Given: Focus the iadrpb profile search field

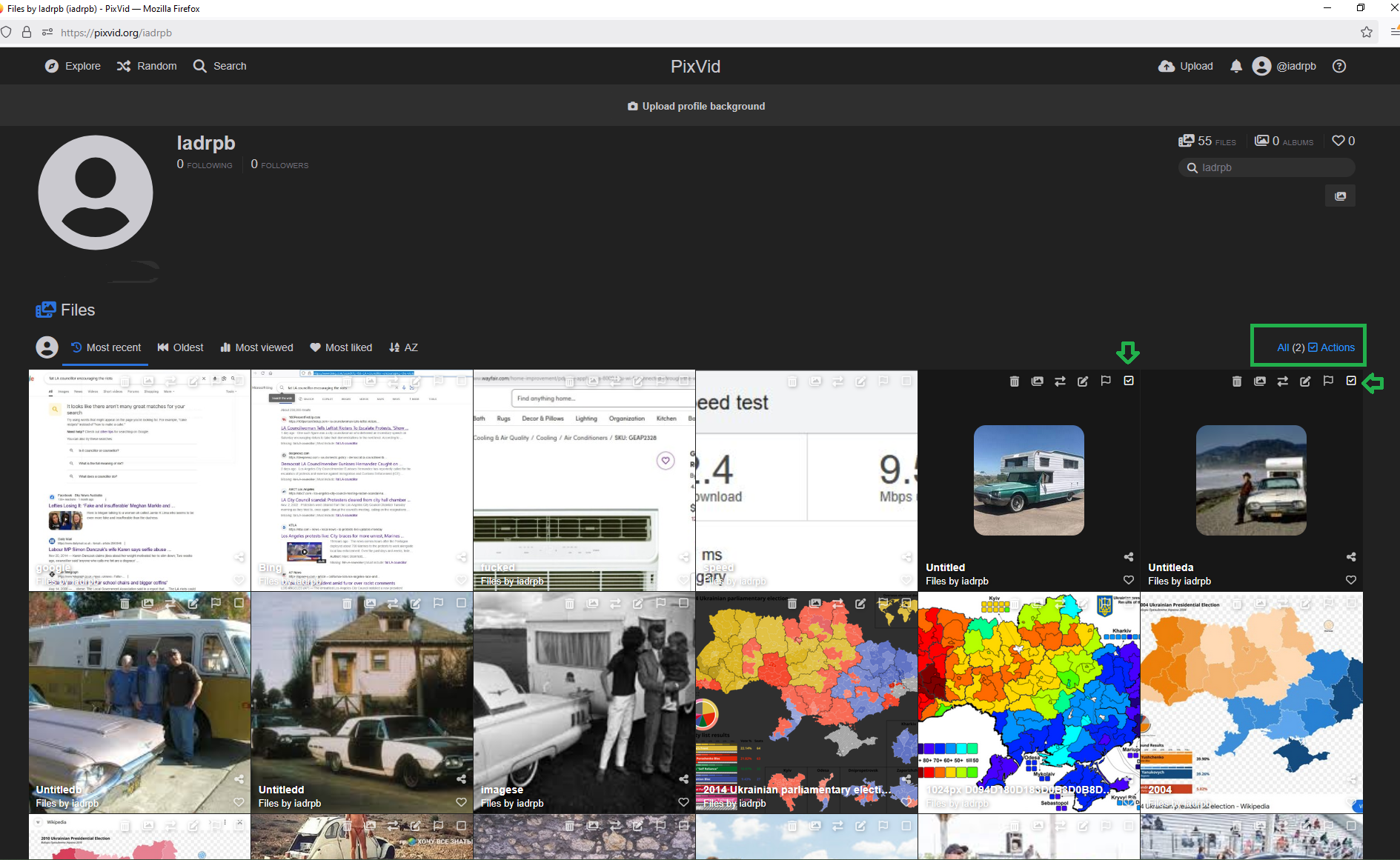Looking at the screenshot, I should pyautogui.click(x=1267, y=167).
